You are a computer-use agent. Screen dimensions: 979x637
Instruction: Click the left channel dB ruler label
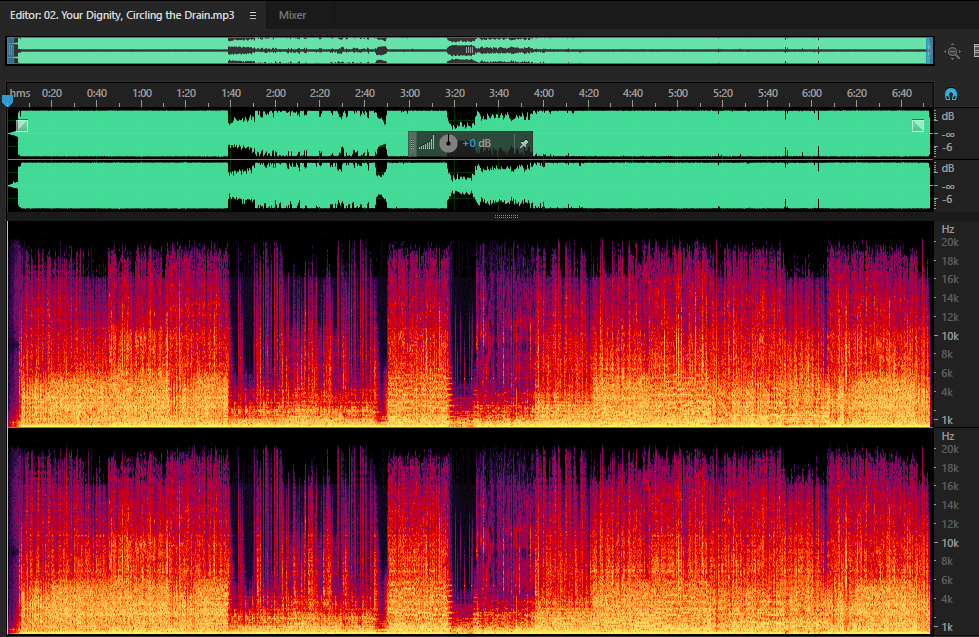948,116
